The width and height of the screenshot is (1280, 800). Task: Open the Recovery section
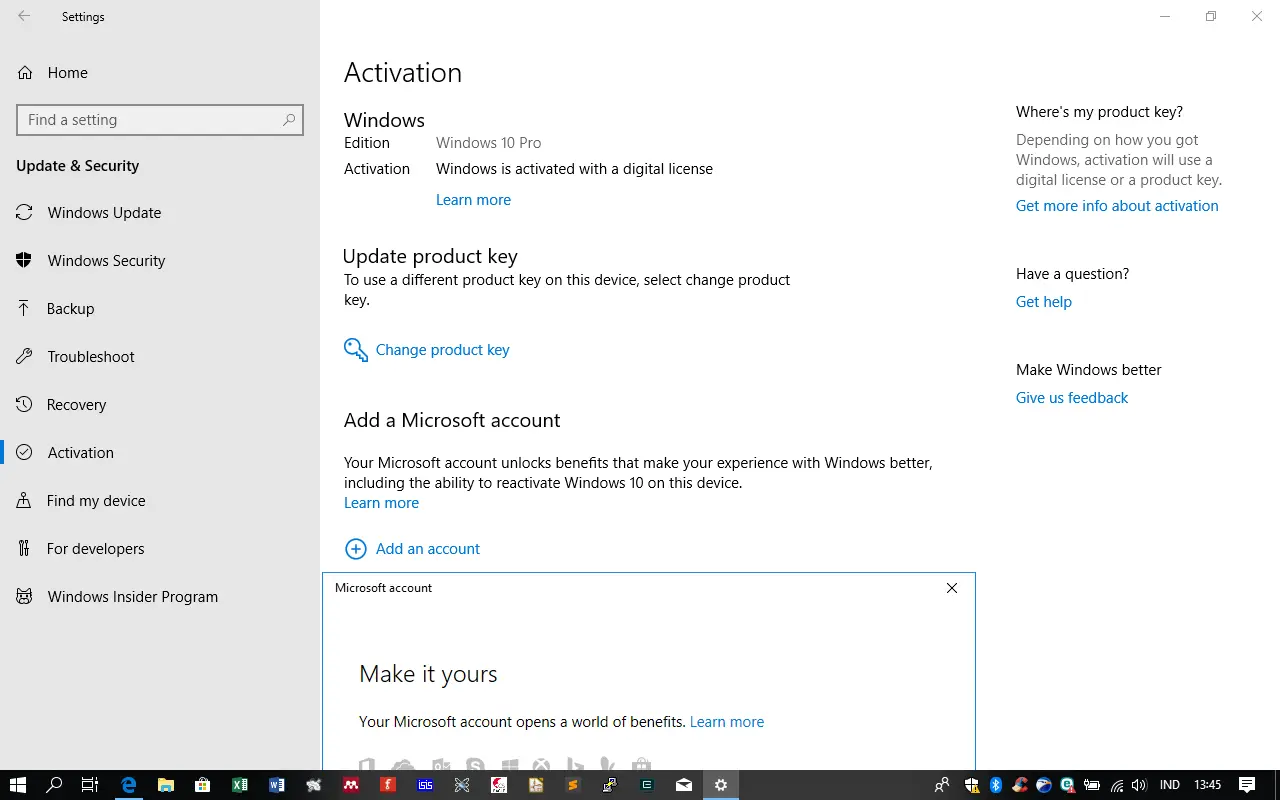(76, 405)
